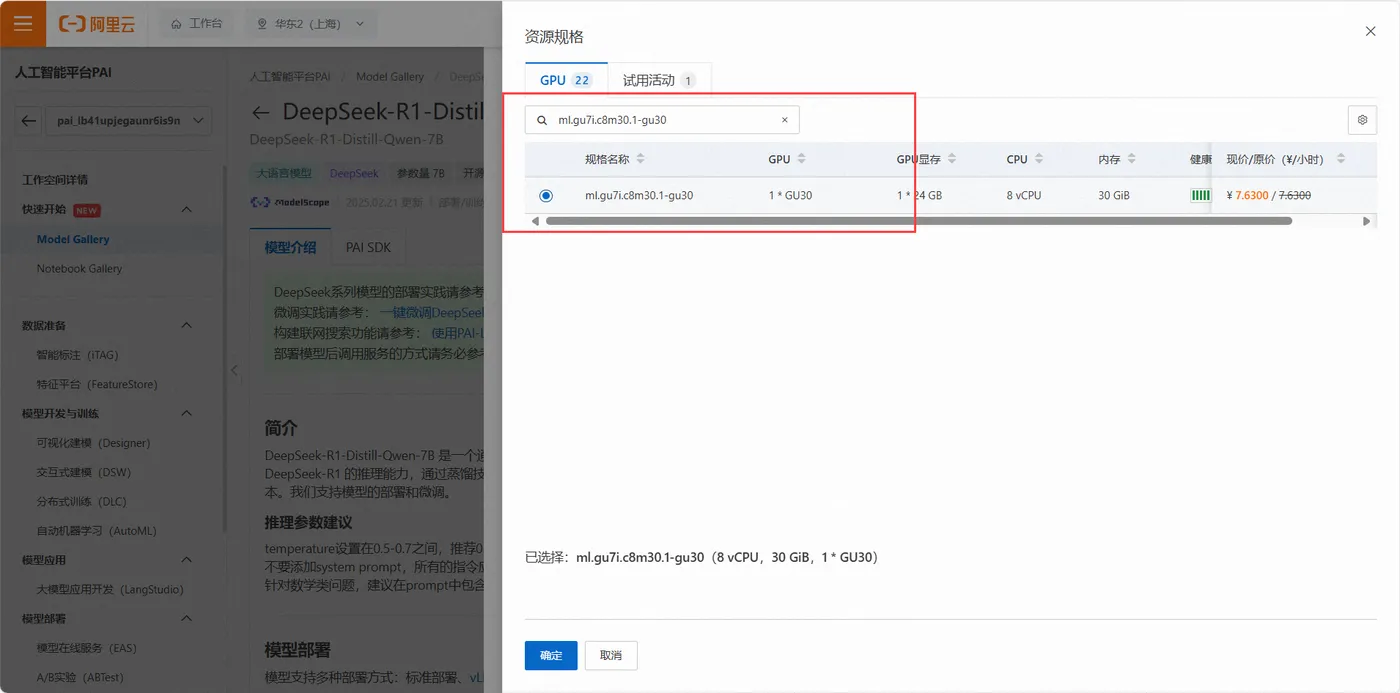
Task: Click the table's right scroll arrow
Action: 1367,221
